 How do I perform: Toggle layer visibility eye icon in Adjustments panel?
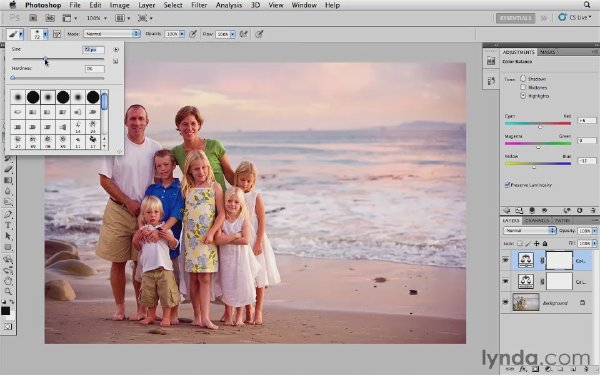544,210
